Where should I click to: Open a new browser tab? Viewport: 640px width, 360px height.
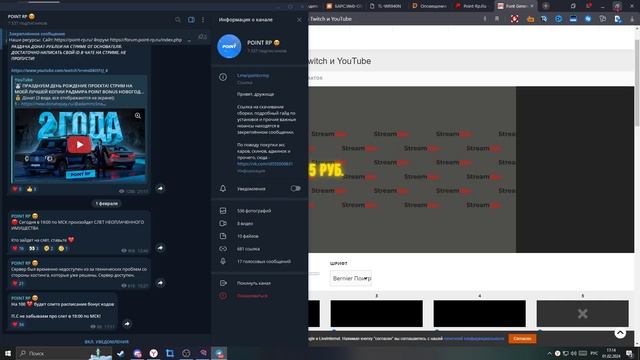click(x=546, y=6)
